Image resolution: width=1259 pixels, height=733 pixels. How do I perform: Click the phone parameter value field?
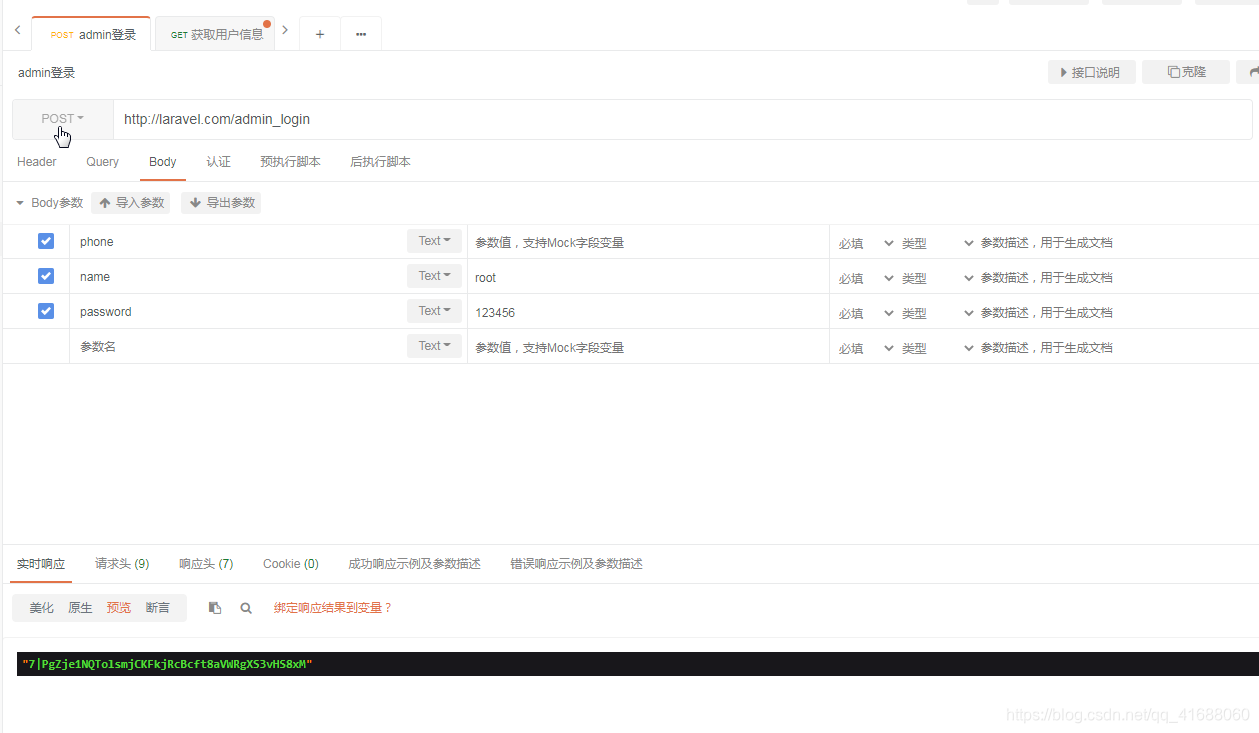(648, 242)
